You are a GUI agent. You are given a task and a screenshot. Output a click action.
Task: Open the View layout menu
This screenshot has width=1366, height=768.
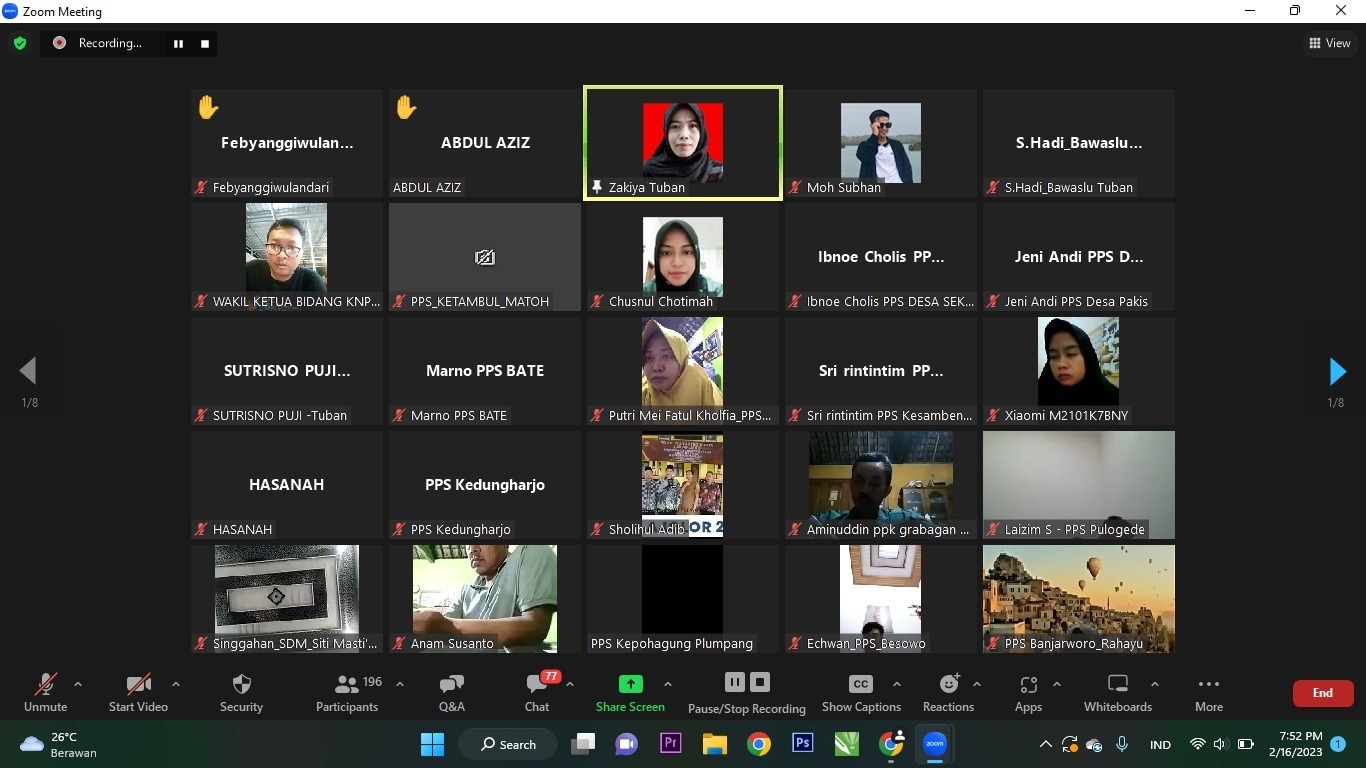click(x=1330, y=43)
